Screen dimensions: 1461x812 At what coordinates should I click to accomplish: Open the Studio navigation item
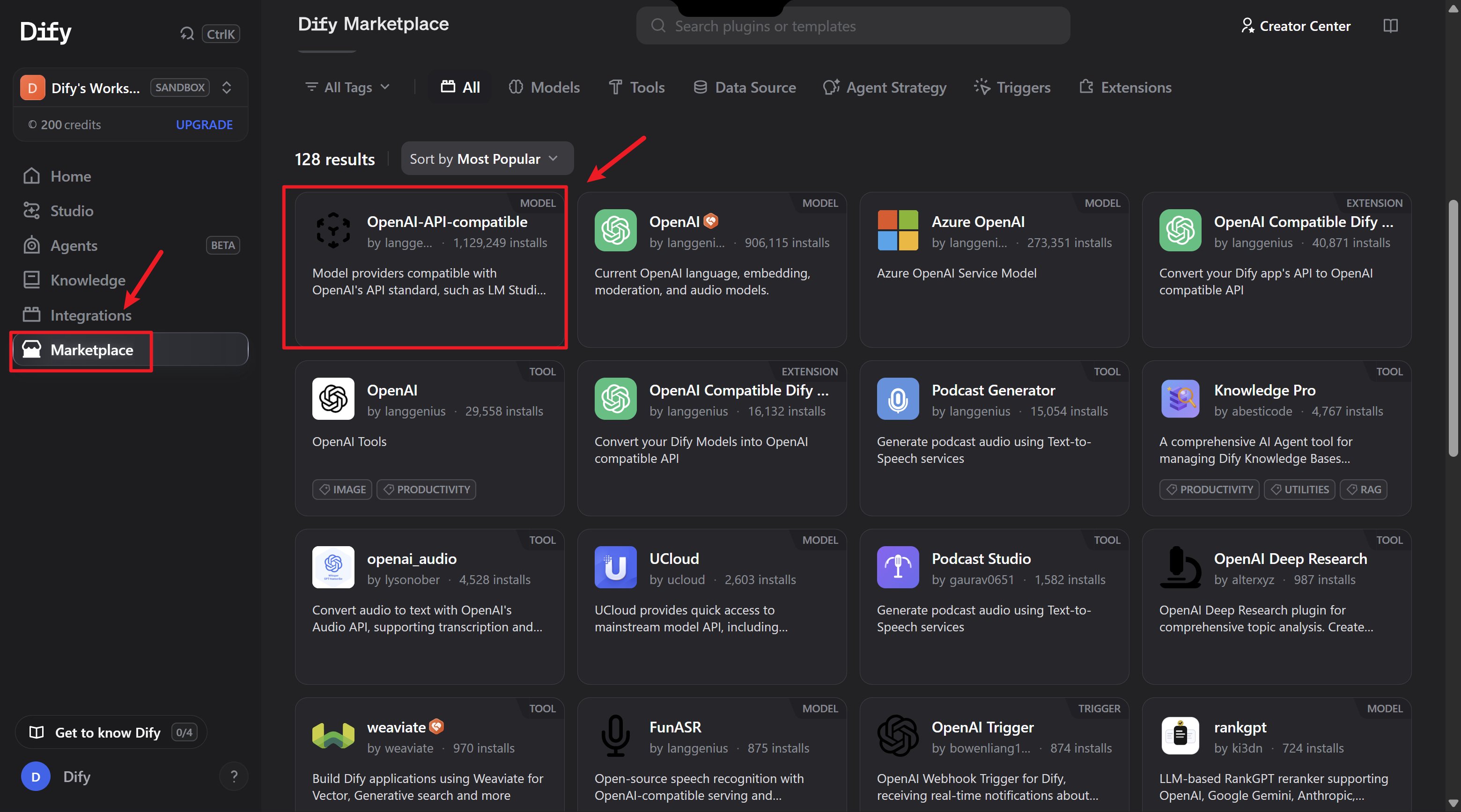(x=131, y=211)
